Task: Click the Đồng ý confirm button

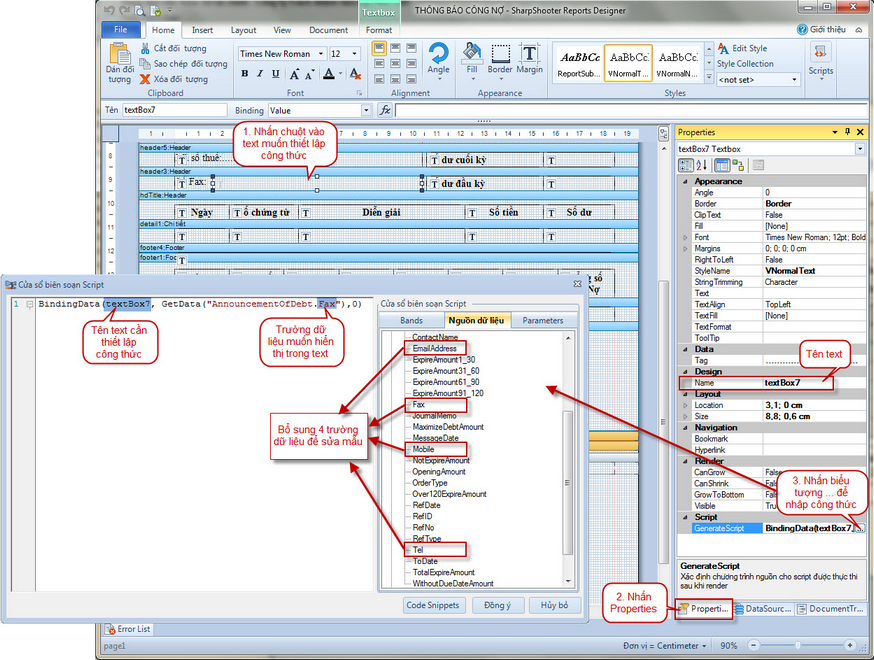Action: (x=497, y=605)
